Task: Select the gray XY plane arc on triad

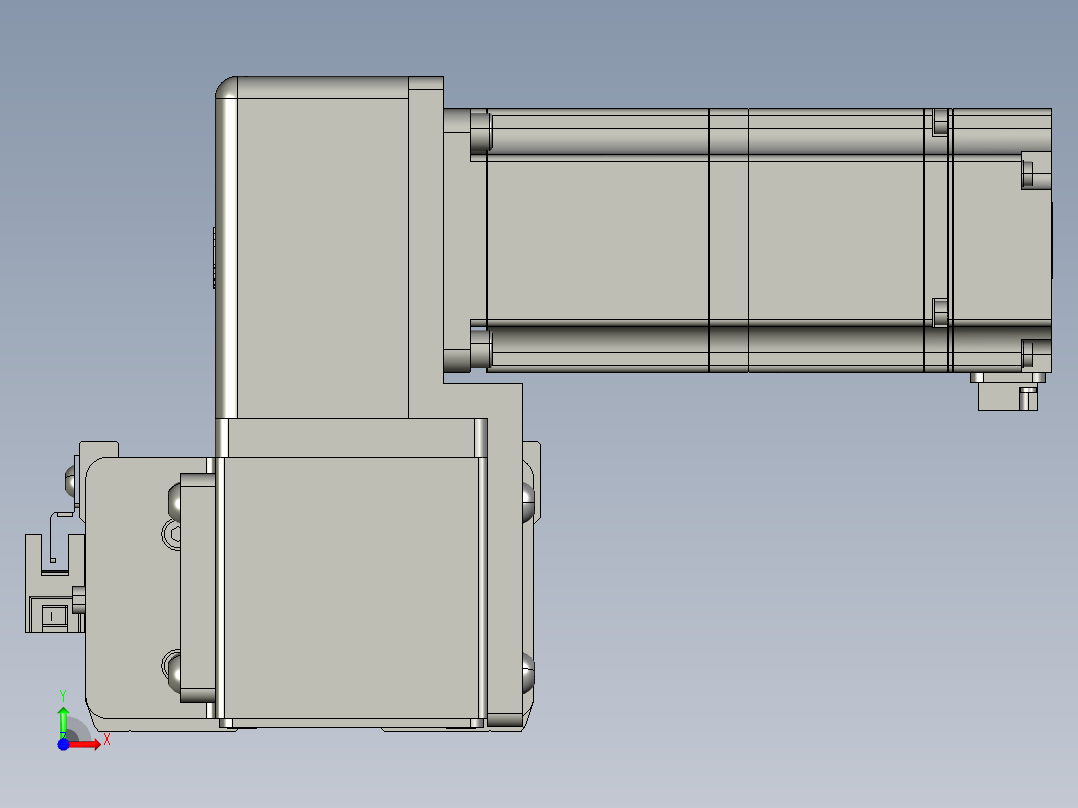Action: click(78, 729)
